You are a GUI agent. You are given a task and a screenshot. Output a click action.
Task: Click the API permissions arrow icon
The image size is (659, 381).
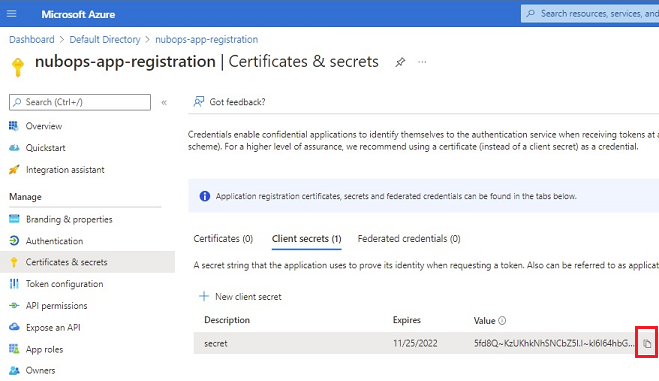click(14, 306)
